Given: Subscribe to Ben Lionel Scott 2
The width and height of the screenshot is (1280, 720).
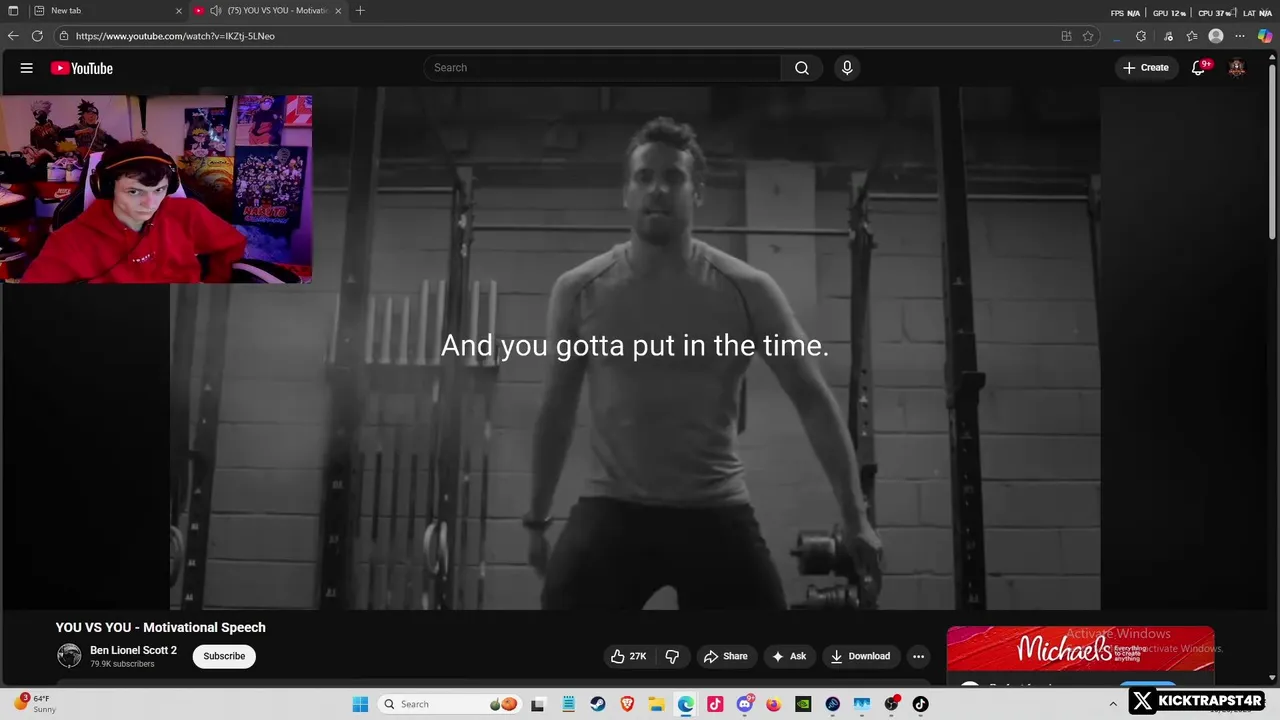Looking at the screenshot, I should [x=224, y=656].
